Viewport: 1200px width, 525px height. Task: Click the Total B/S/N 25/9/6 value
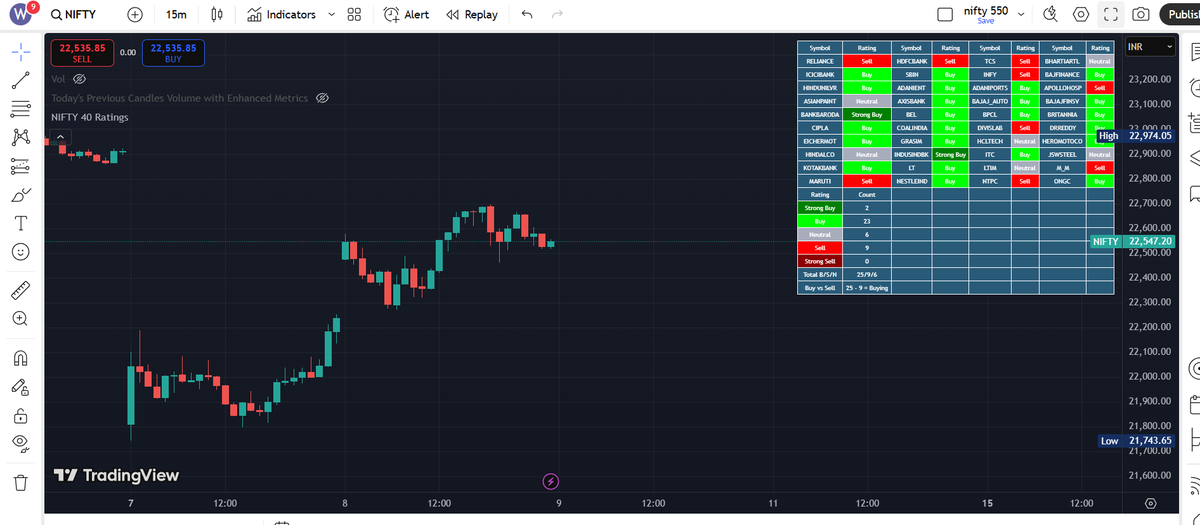[x=867, y=274]
